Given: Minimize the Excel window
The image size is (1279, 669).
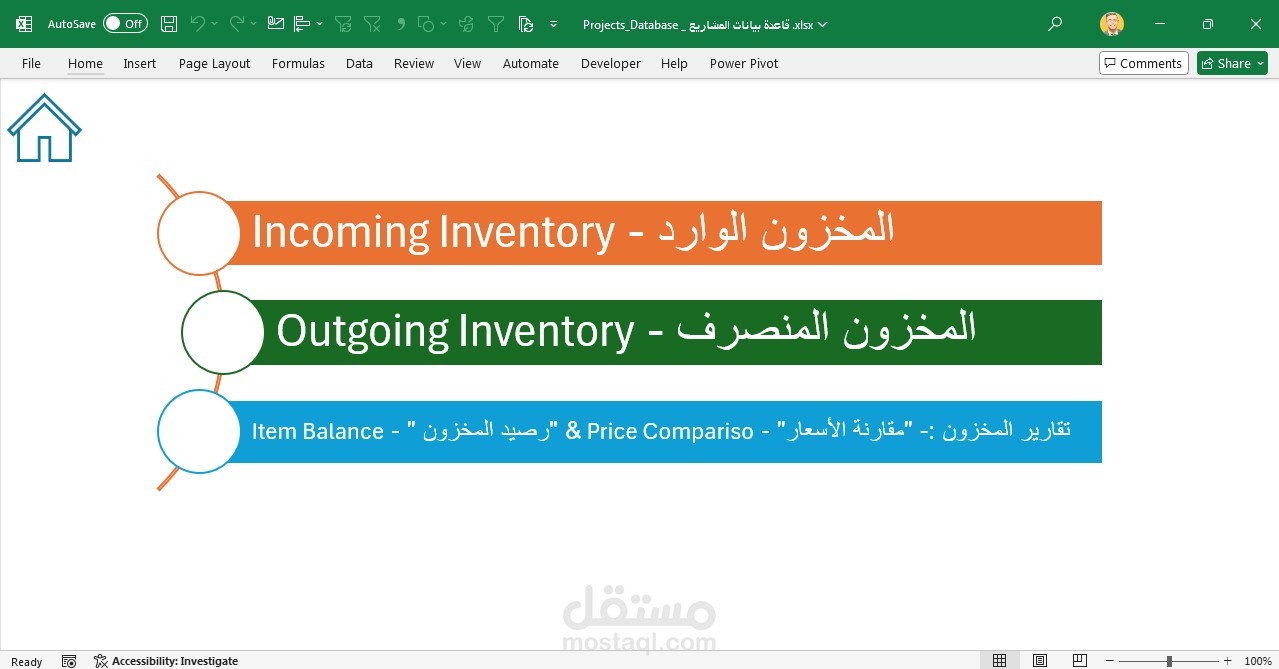Looking at the screenshot, I should pos(1160,23).
